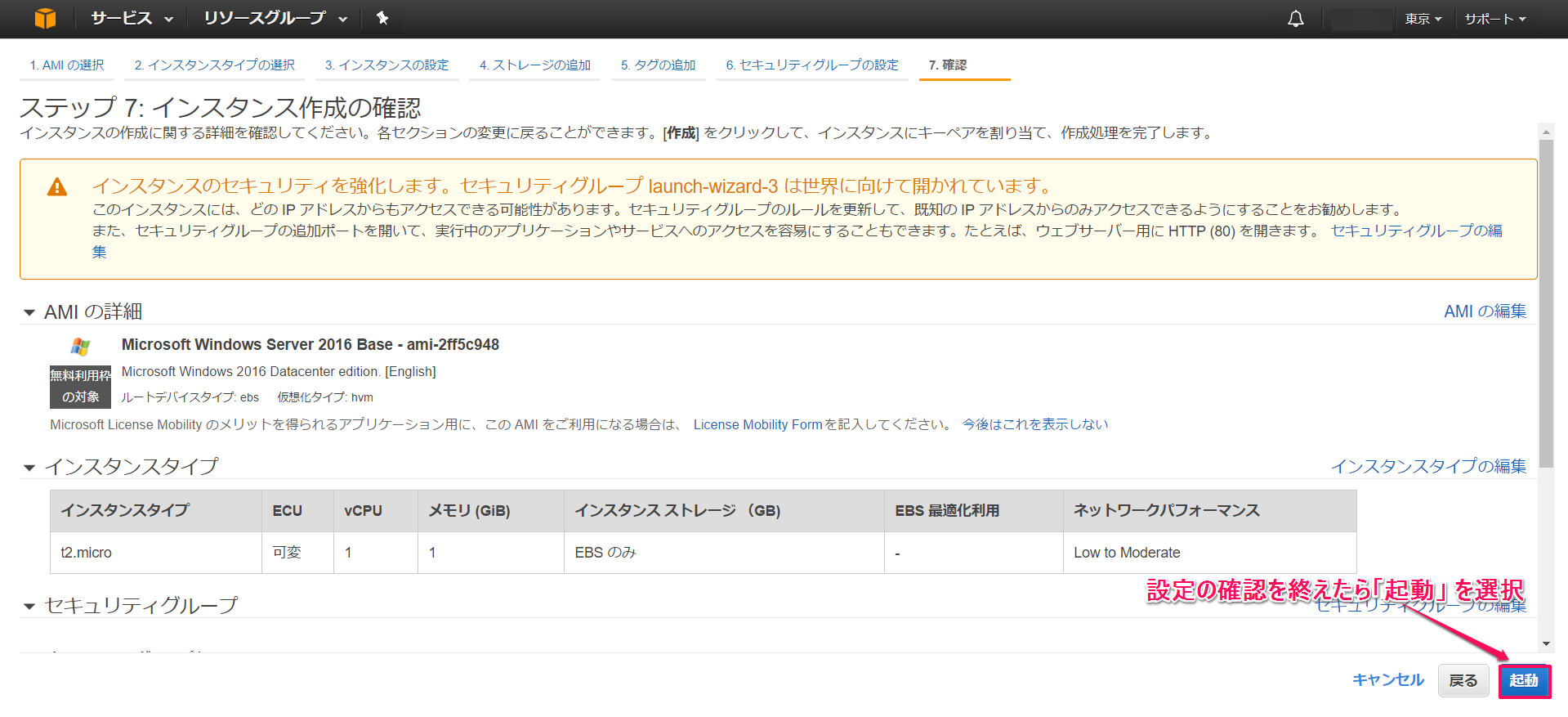Click the 仮想化タイプ: hvm text
The width and height of the screenshot is (1568, 717).
click(x=325, y=397)
